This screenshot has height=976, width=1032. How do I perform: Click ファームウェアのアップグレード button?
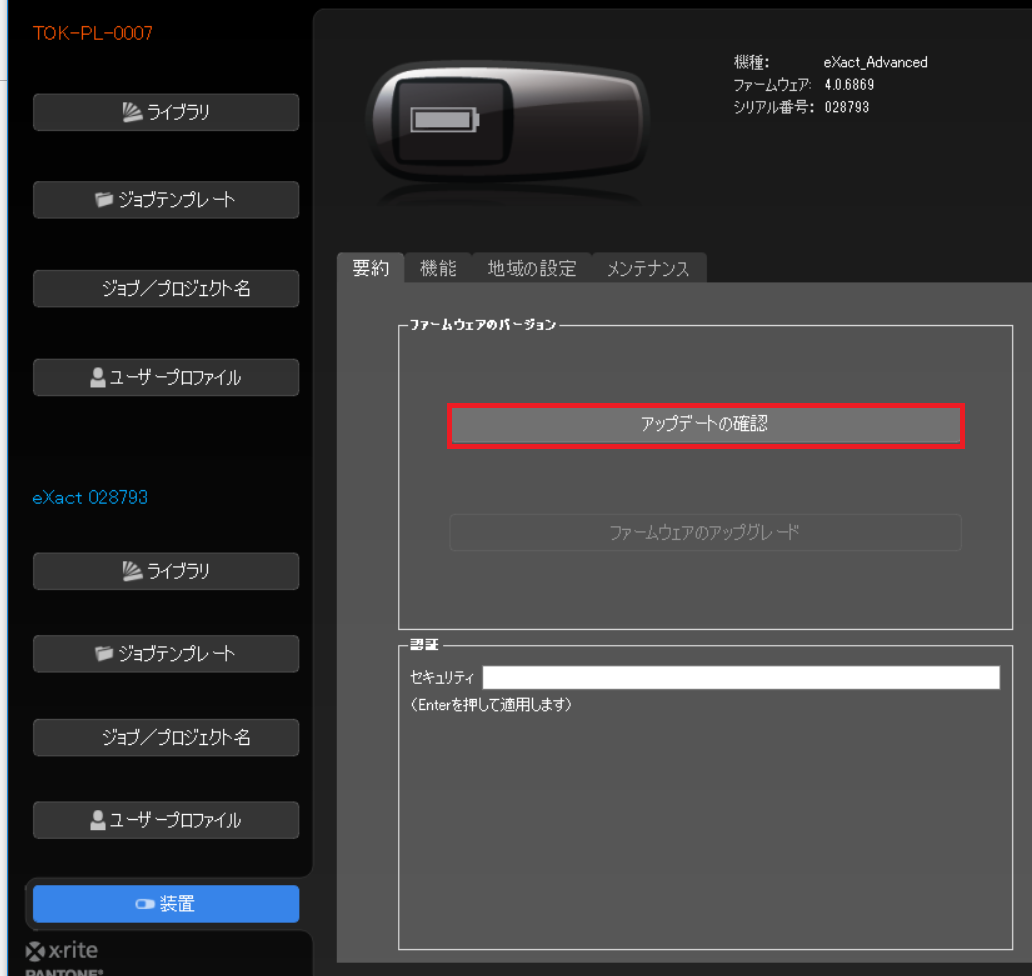click(706, 532)
